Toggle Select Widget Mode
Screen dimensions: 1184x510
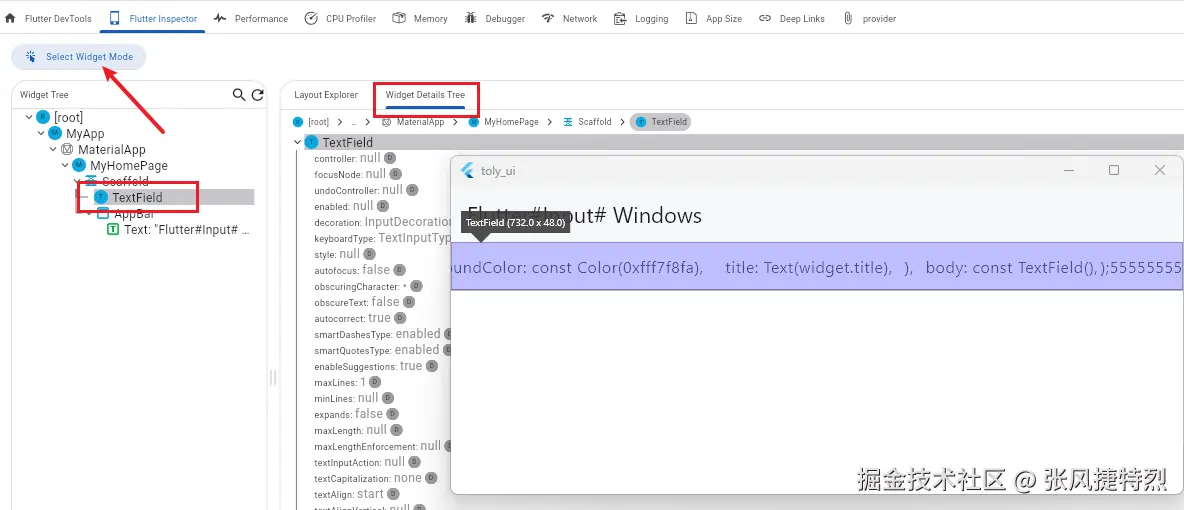[x=79, y=57]
